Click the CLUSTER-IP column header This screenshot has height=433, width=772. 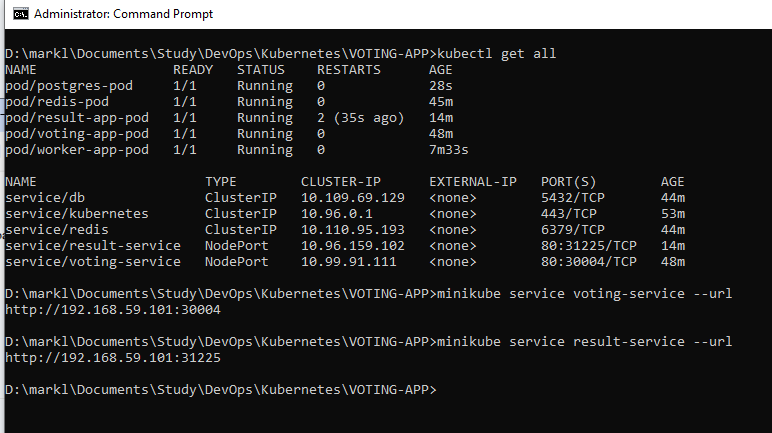(341, 182)
